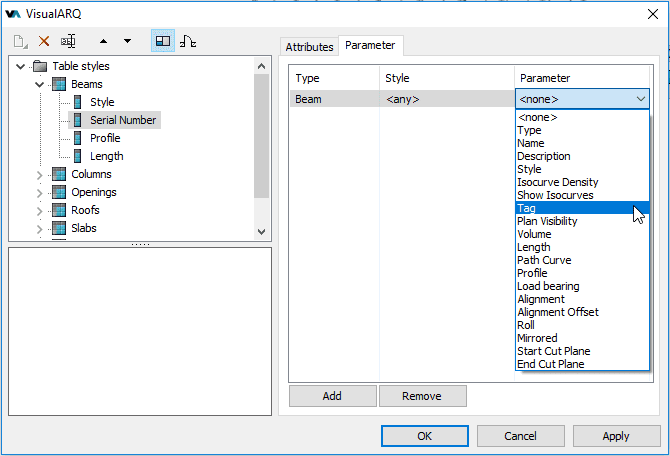Choose Volume parameter

coord(582,234)
